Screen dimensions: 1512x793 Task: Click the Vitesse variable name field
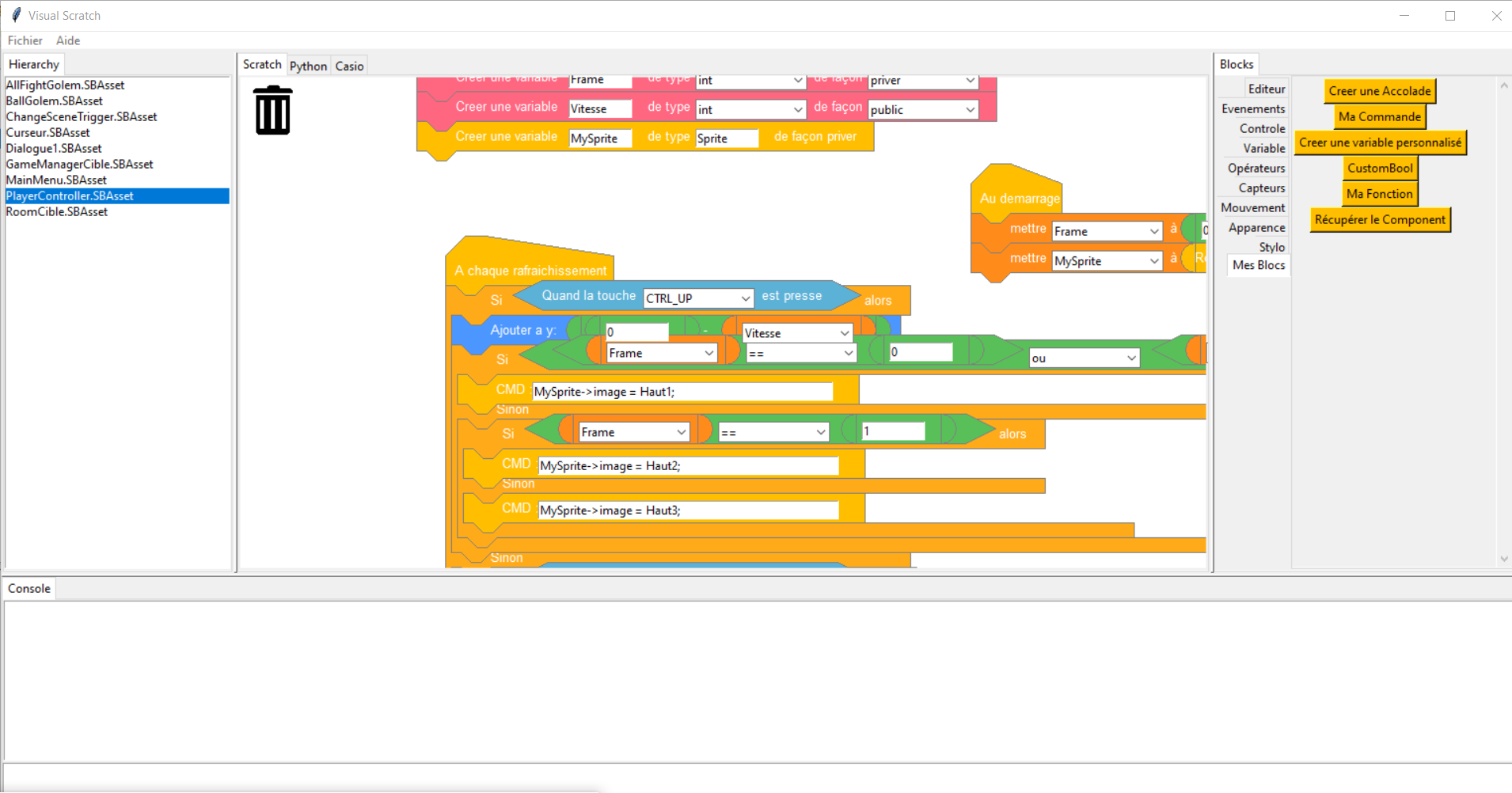[x=601, y=109]
